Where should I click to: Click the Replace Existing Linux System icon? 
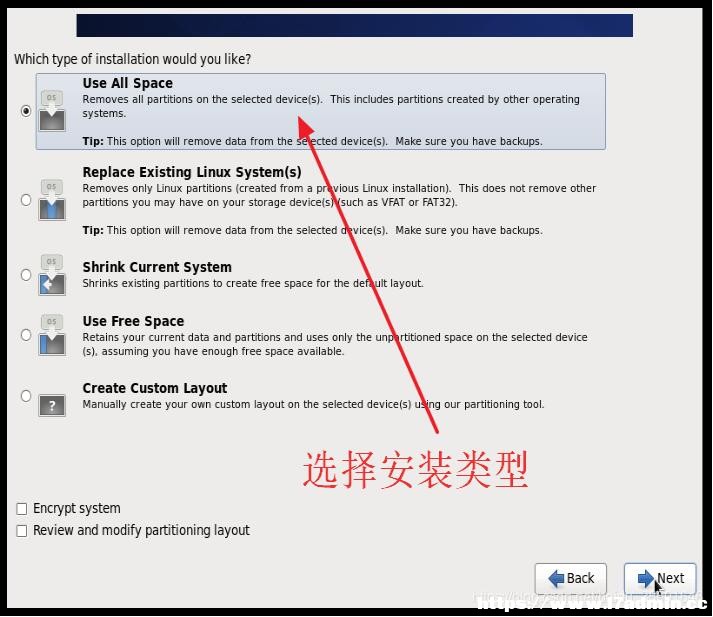[x=52, y=200]
